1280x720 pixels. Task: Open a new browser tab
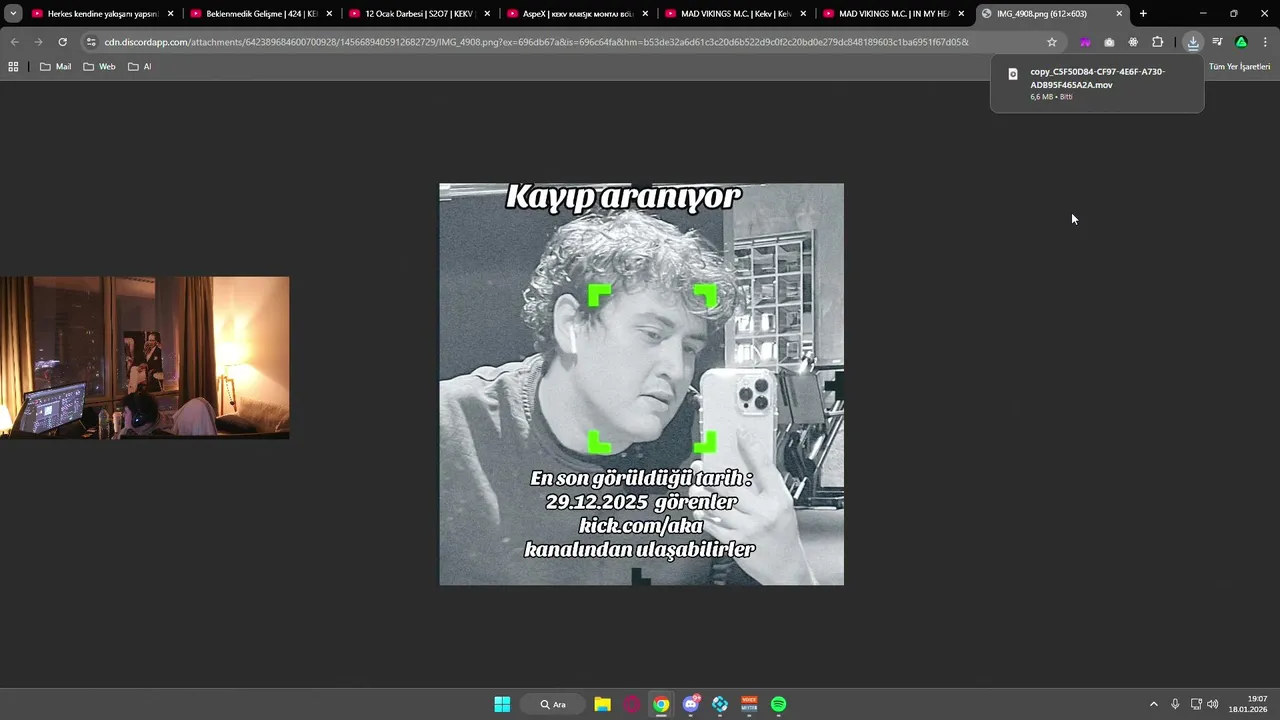pos(1143,14)
